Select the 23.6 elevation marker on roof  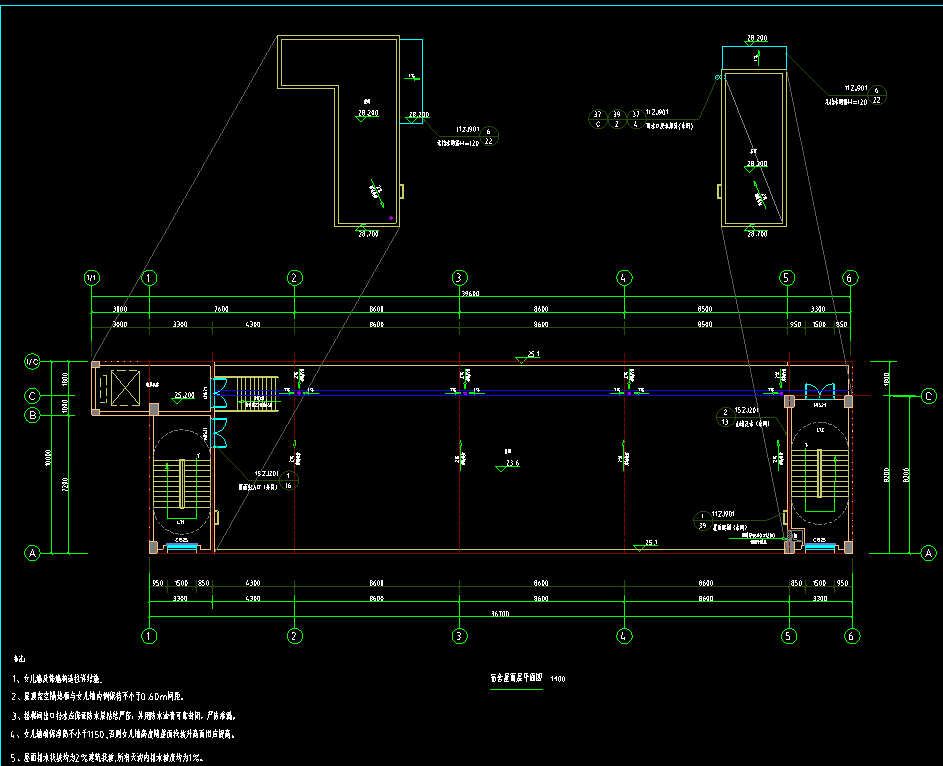click(x=511, y=463)
